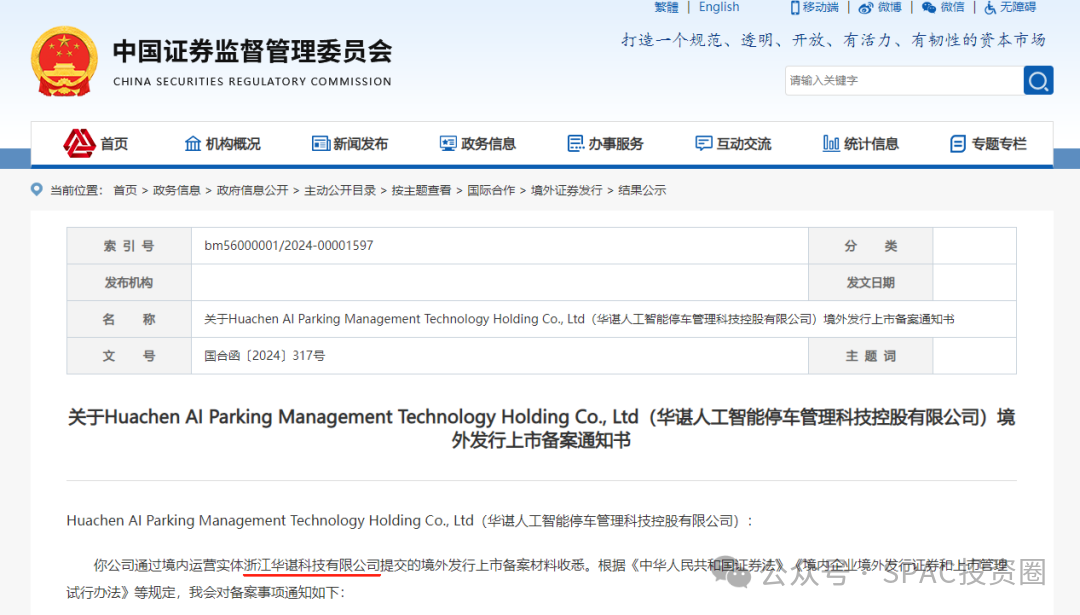Click the main article heading

coord(541,428)
